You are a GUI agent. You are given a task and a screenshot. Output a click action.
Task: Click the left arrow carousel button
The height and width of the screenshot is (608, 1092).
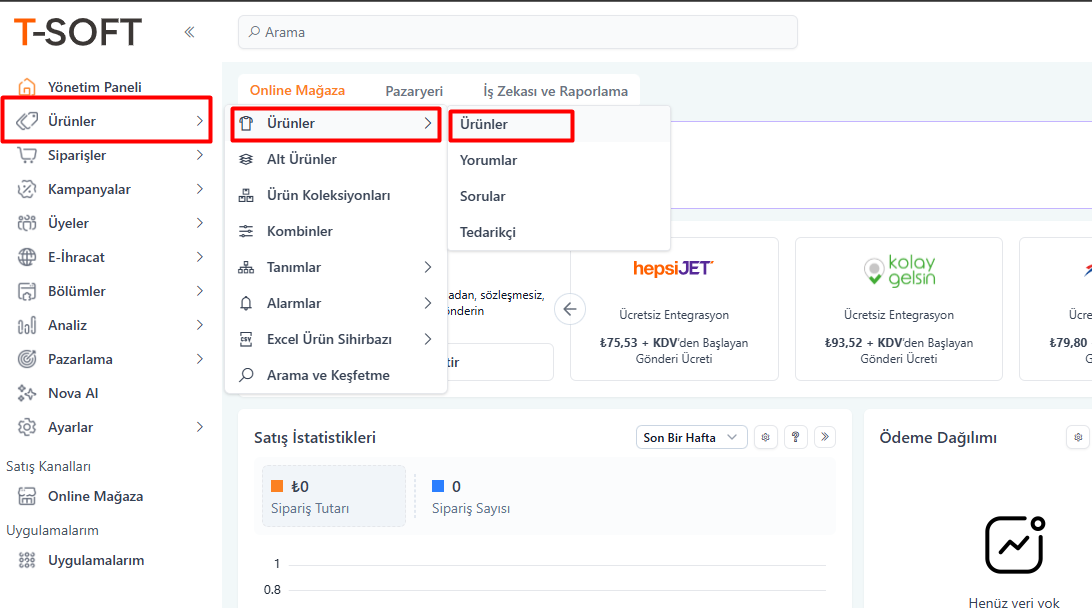point(570,309)
